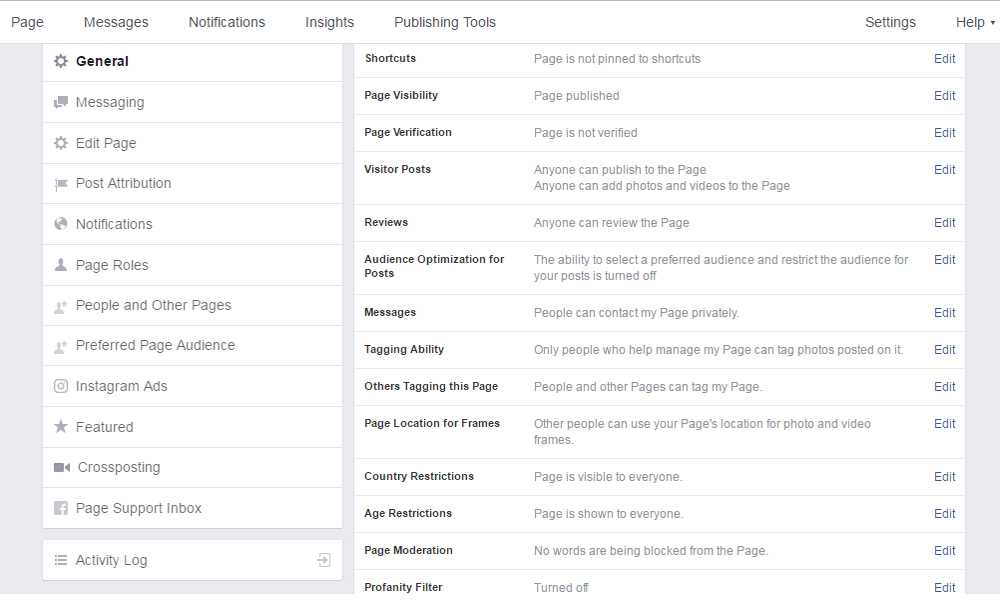
Task: Open Edit Page settings section
Action: point(193,143)
